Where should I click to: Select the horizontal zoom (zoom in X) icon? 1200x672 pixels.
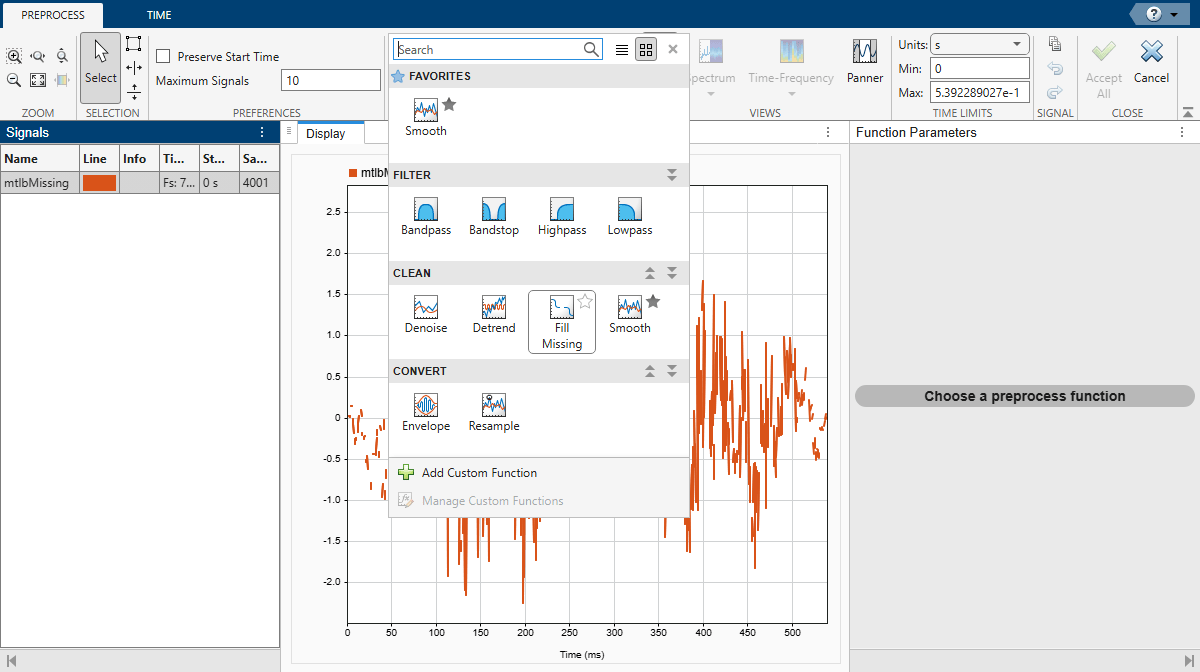coord(38,56)
